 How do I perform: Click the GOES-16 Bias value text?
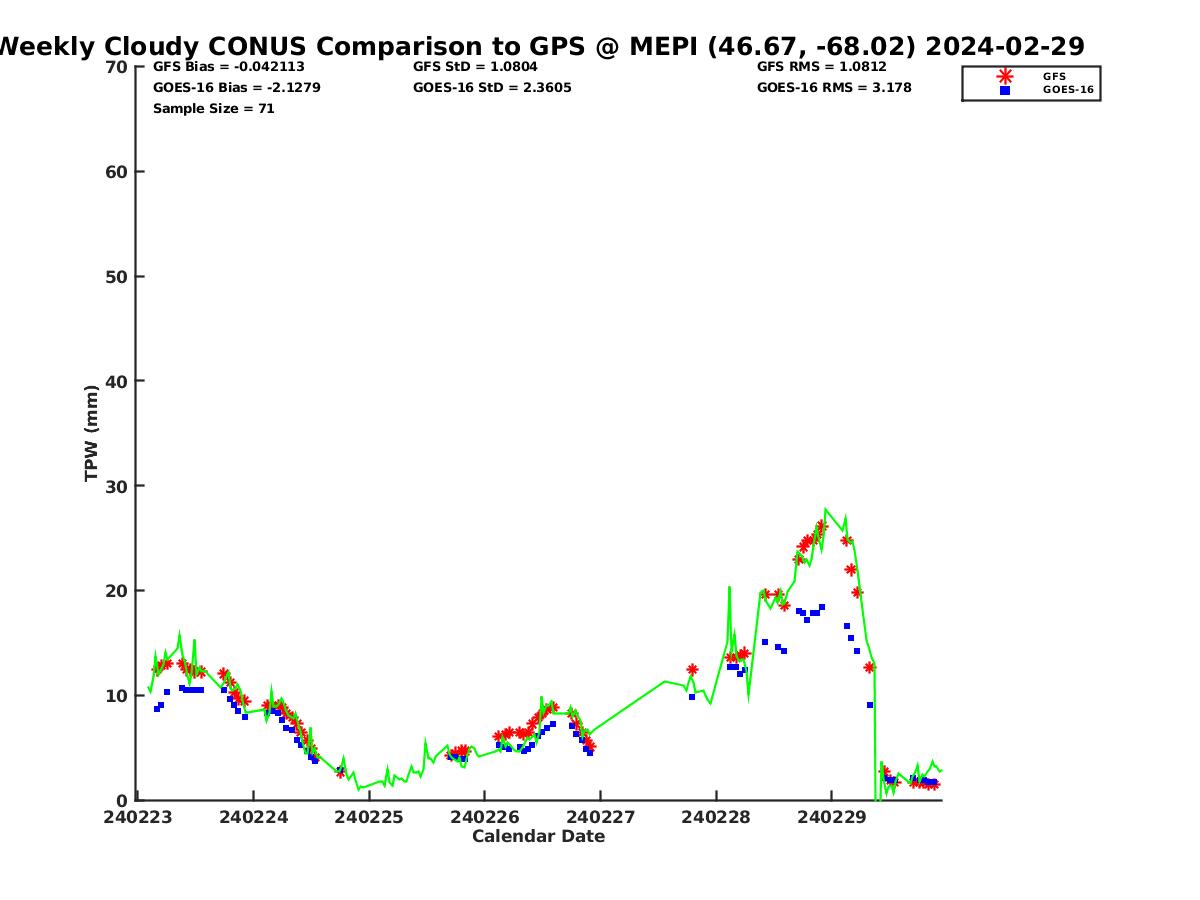point(236,88)
